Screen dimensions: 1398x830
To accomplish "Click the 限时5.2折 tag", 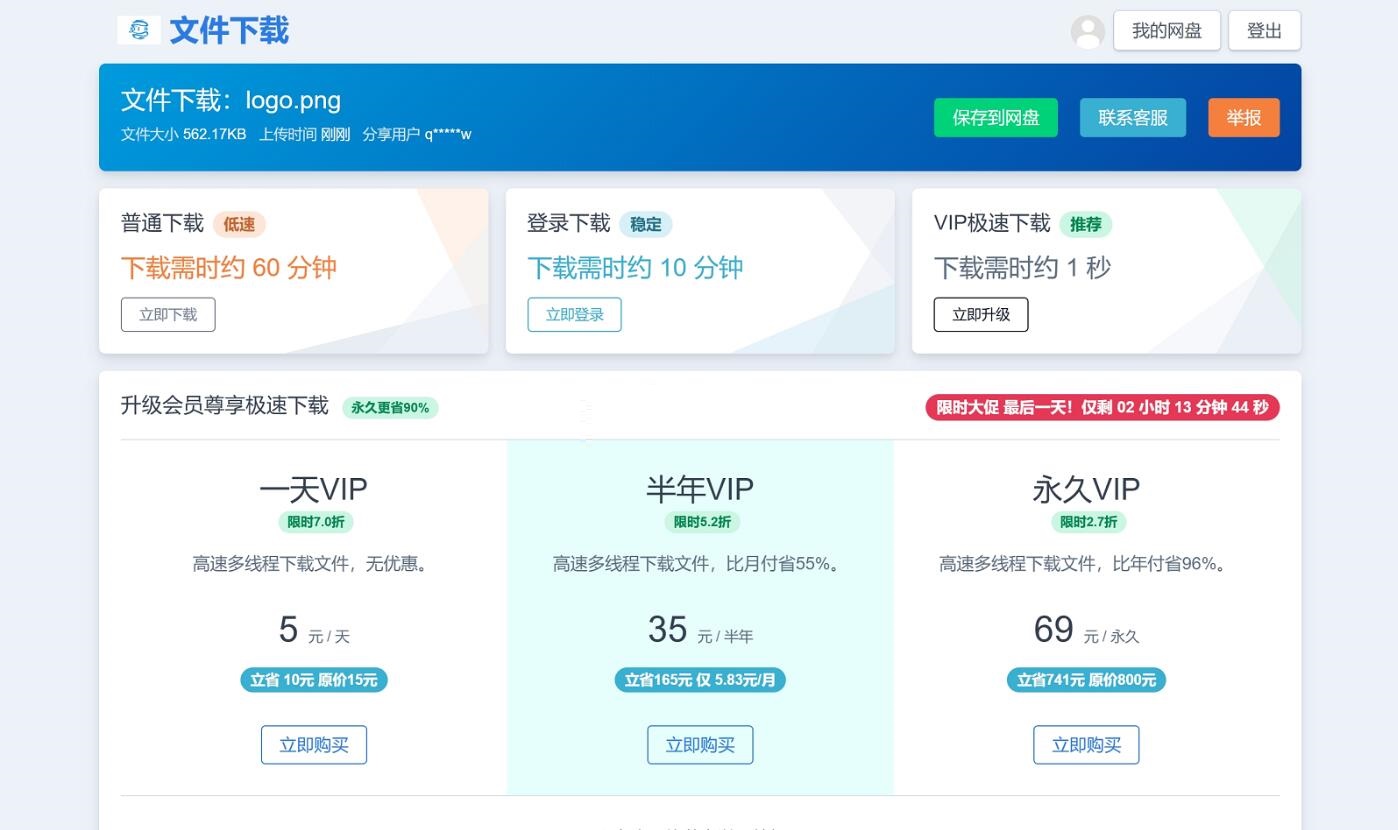I will click(702, 522).
